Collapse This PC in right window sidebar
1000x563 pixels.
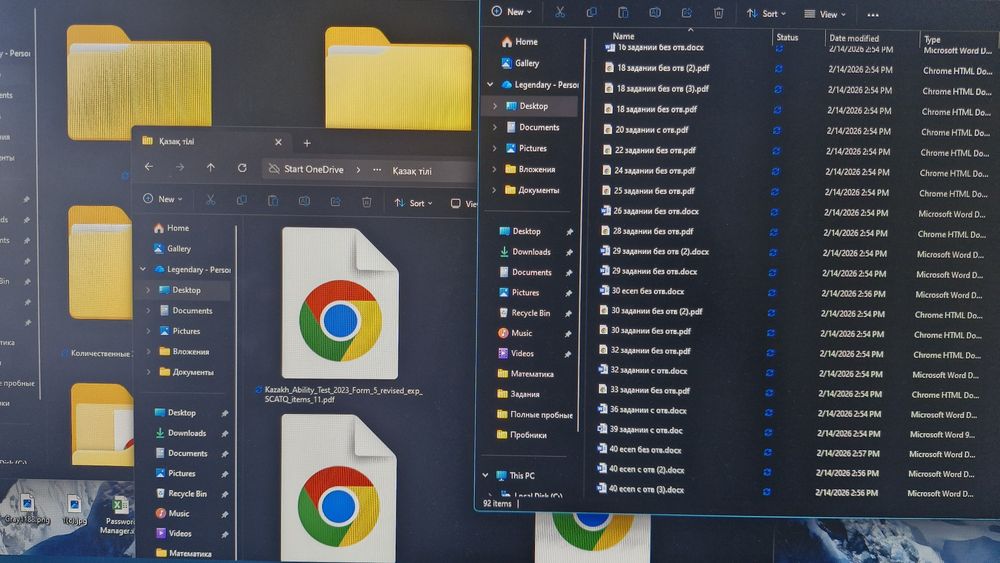tap(485, 476)
